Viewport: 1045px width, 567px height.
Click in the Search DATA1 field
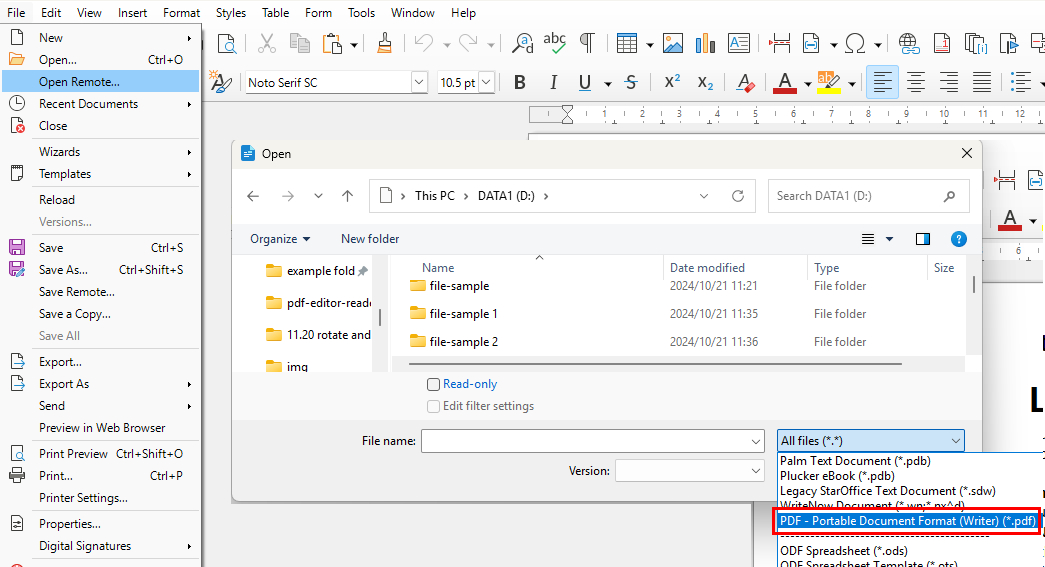tap(868, 196)
